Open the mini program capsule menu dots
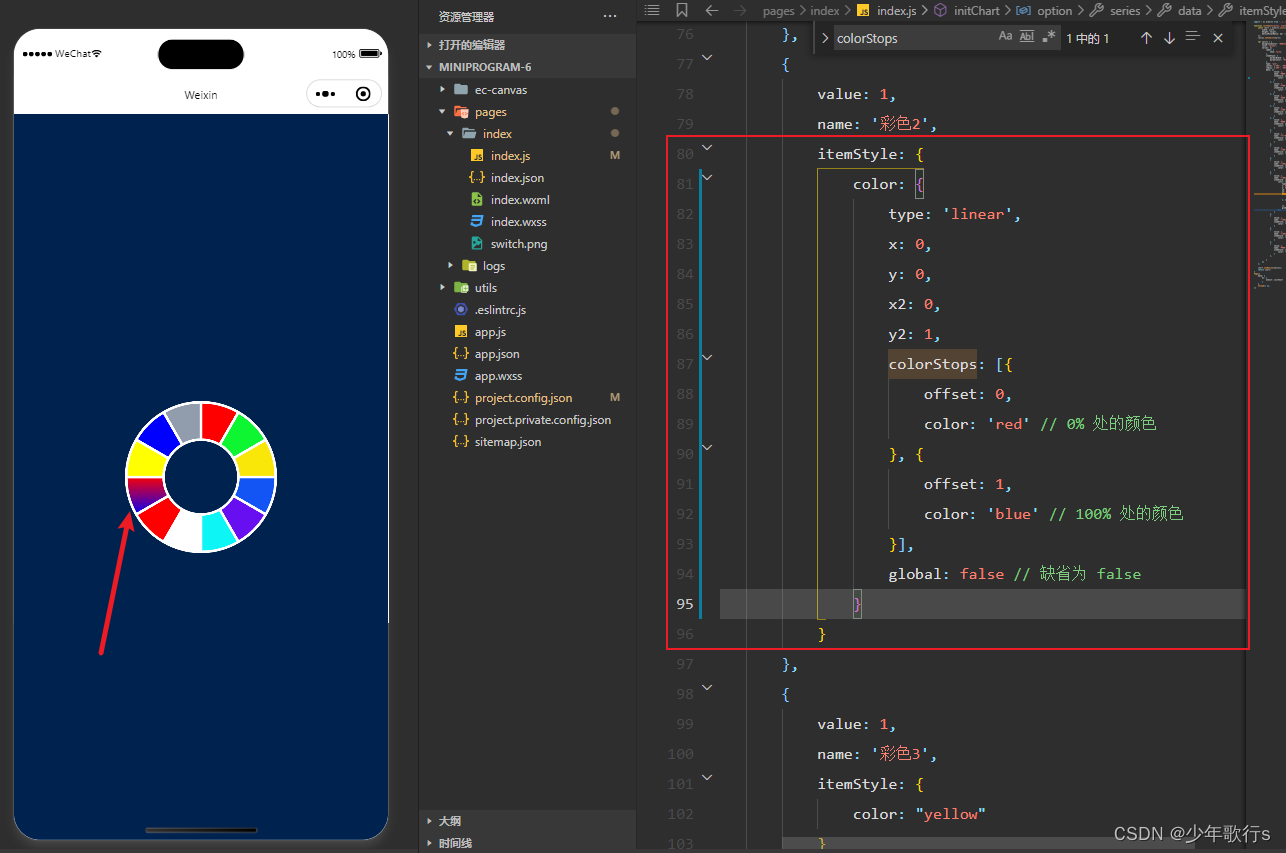The height and width of the screenshot is (853, 1286). click(x=325, y=94)
